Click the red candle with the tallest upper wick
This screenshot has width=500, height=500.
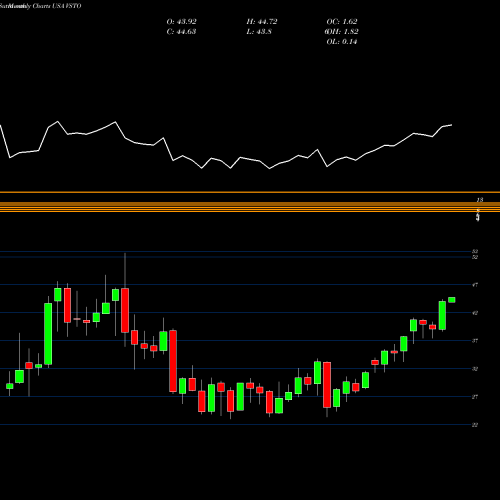125,310
